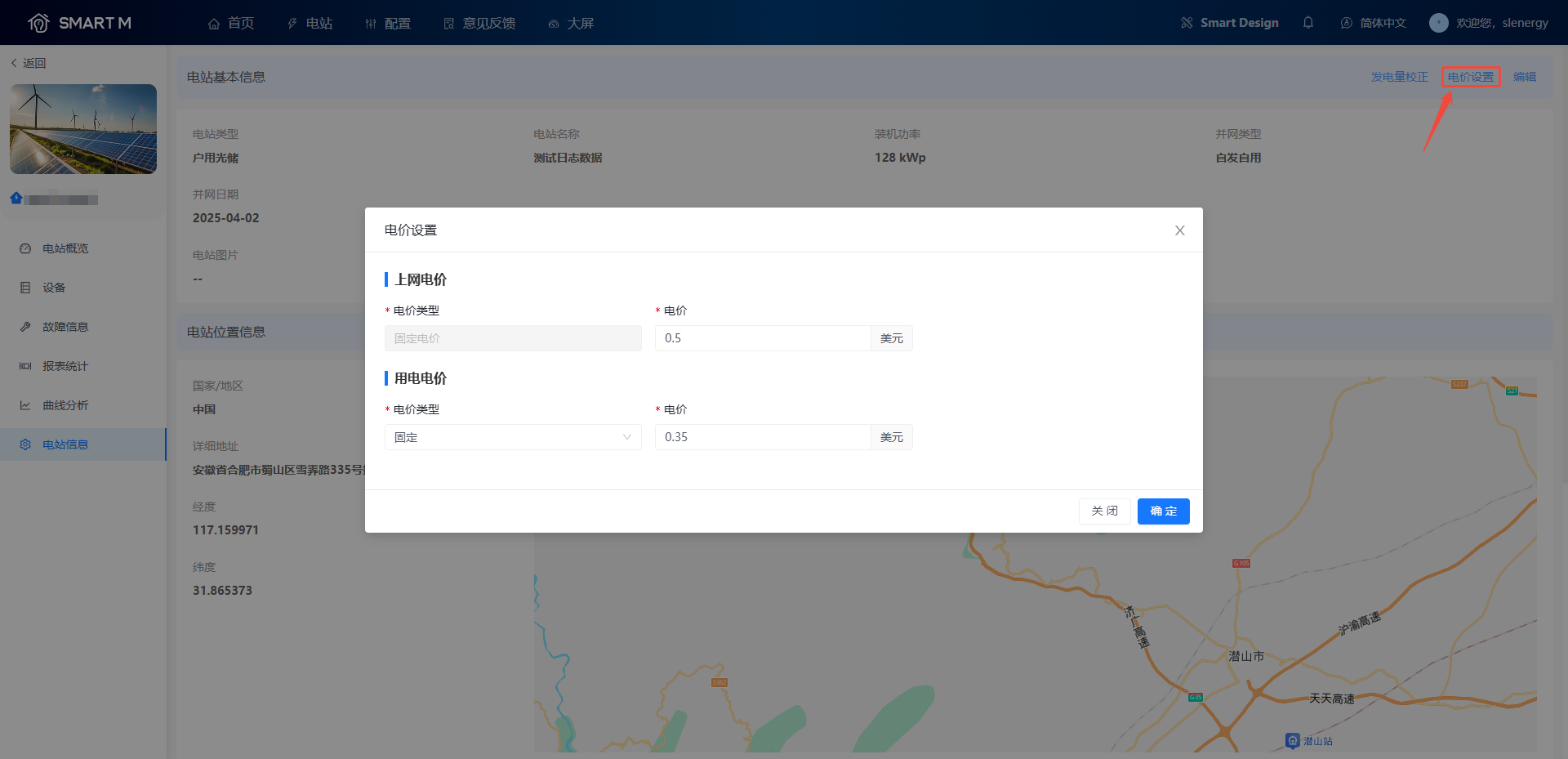
Task: Click the disabled 固定电价 type field
Action: pyautogui.click(x=512, y=338)
